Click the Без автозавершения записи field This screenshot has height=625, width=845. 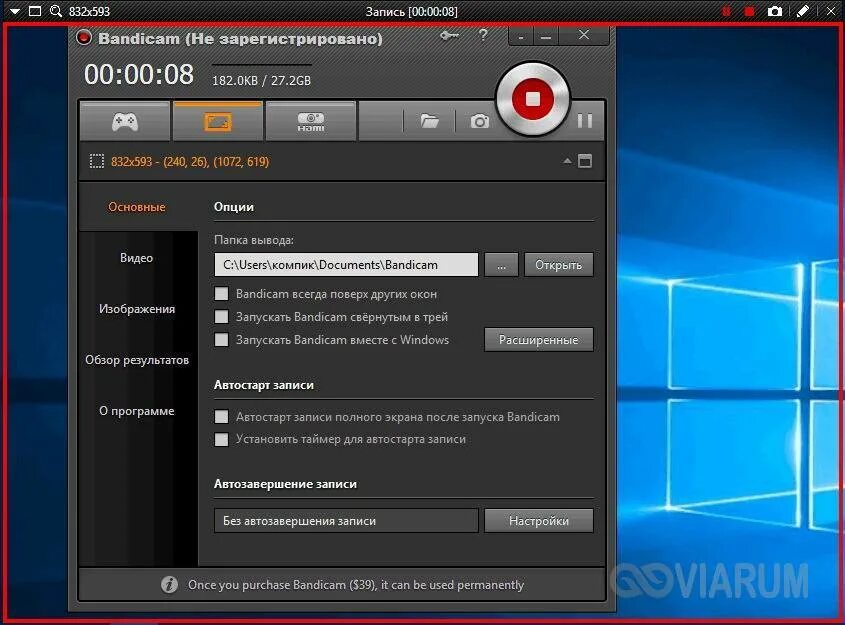point(346,520)
